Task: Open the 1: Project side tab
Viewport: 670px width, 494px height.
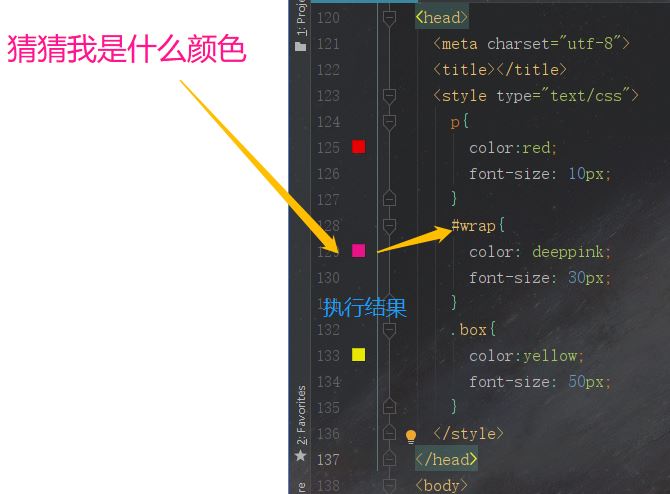Action: [x=301, y=18]
